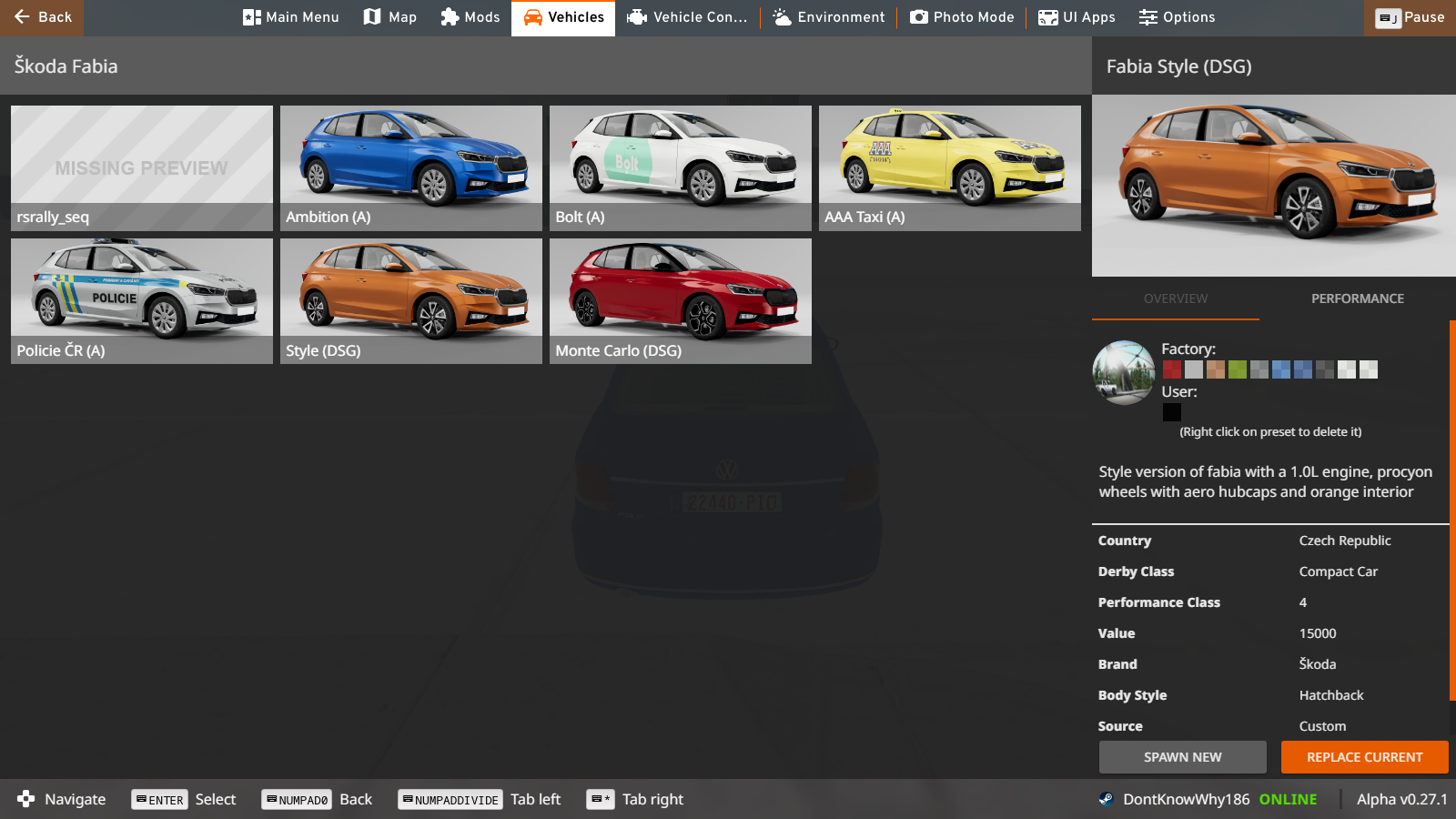Switch to Photo Mode
Viewport: 1456px width, 819px height.
962,17
